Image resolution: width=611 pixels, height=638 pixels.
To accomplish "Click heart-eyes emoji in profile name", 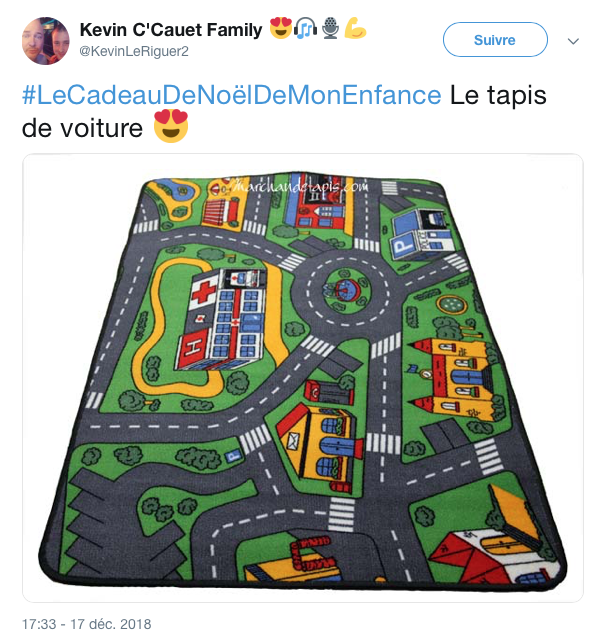I will pyautogui.click(x=281, y=28).
